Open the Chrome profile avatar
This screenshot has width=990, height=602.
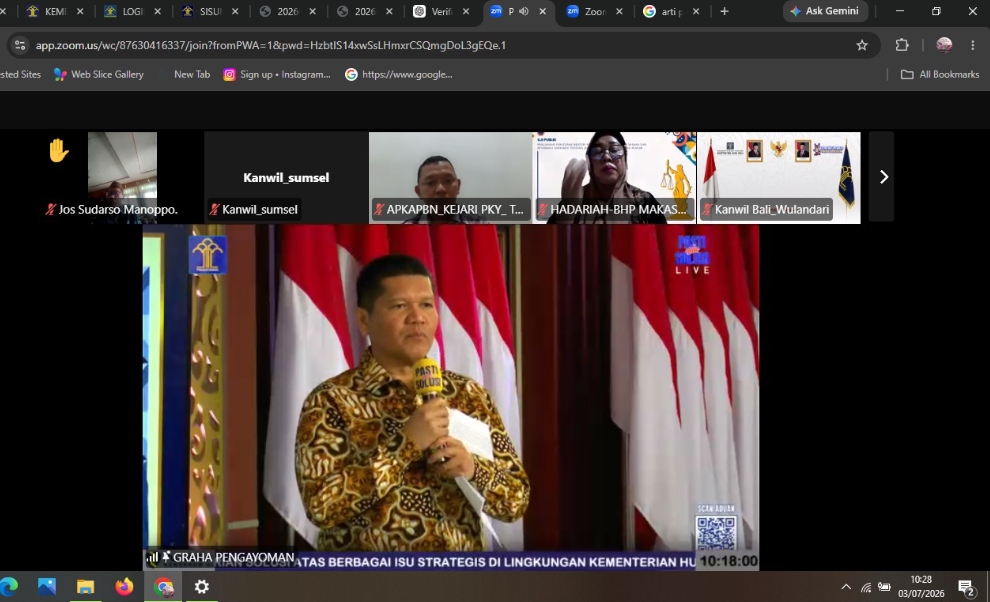click(944, 45)
